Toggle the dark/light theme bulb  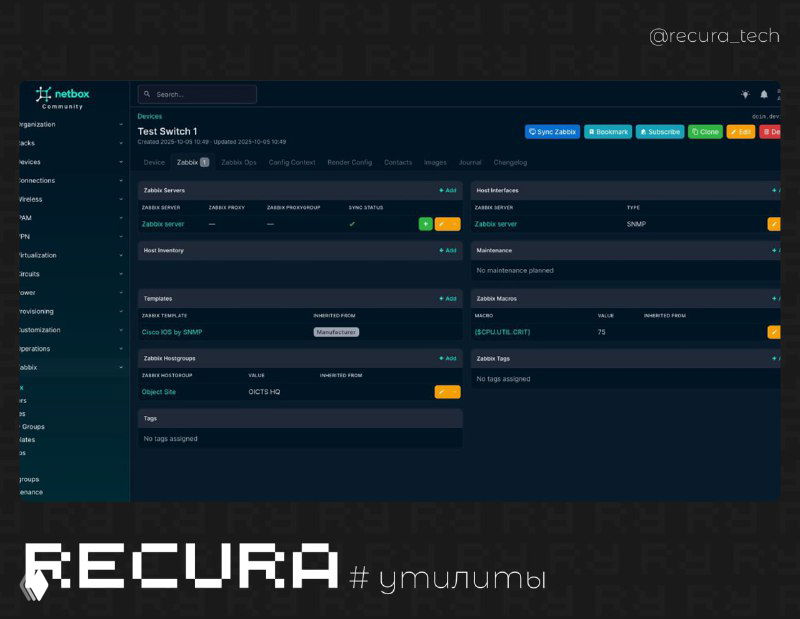coord(743,93)
